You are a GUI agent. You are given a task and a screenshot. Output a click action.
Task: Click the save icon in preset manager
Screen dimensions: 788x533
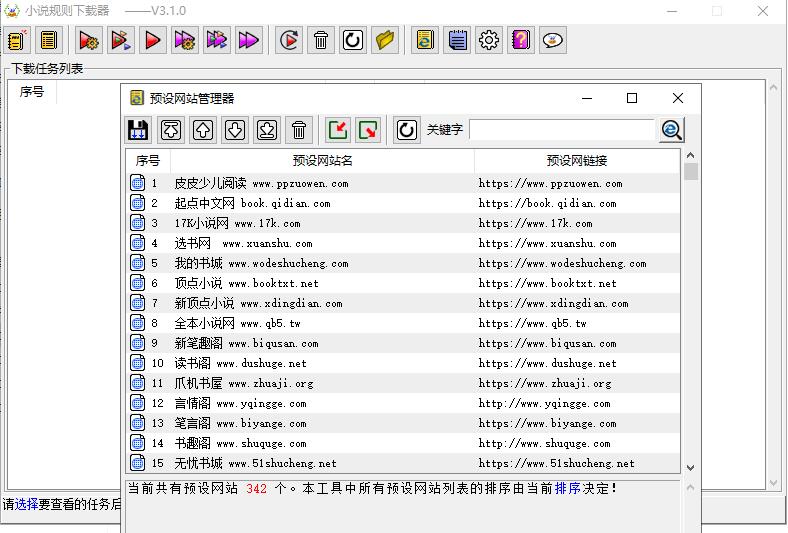point(138,130)
